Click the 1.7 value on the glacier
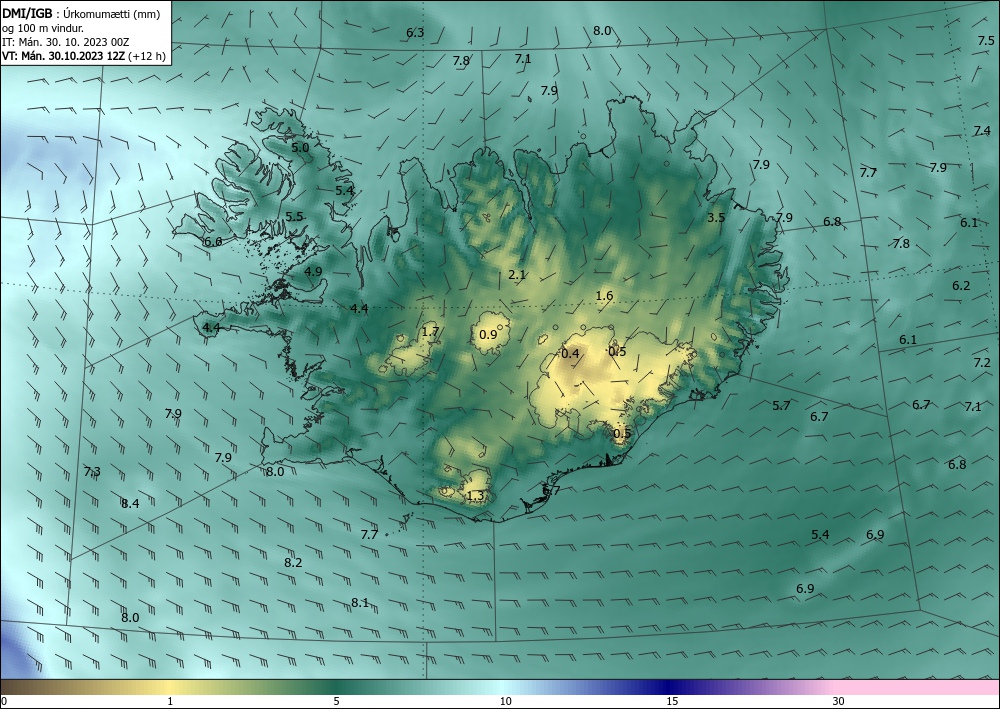This screenshot has height=709, width=1000. [430, 332]
